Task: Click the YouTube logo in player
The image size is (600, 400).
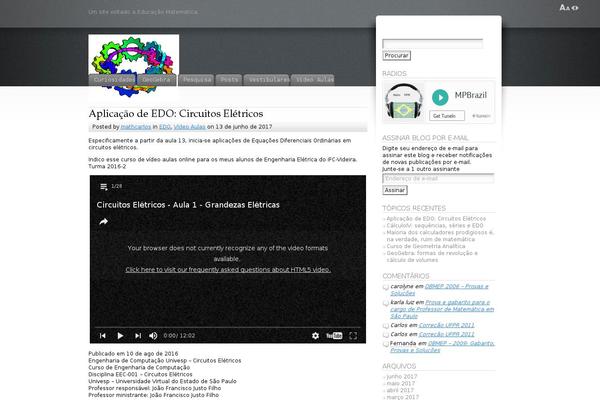Action: (x=334, y=336)
